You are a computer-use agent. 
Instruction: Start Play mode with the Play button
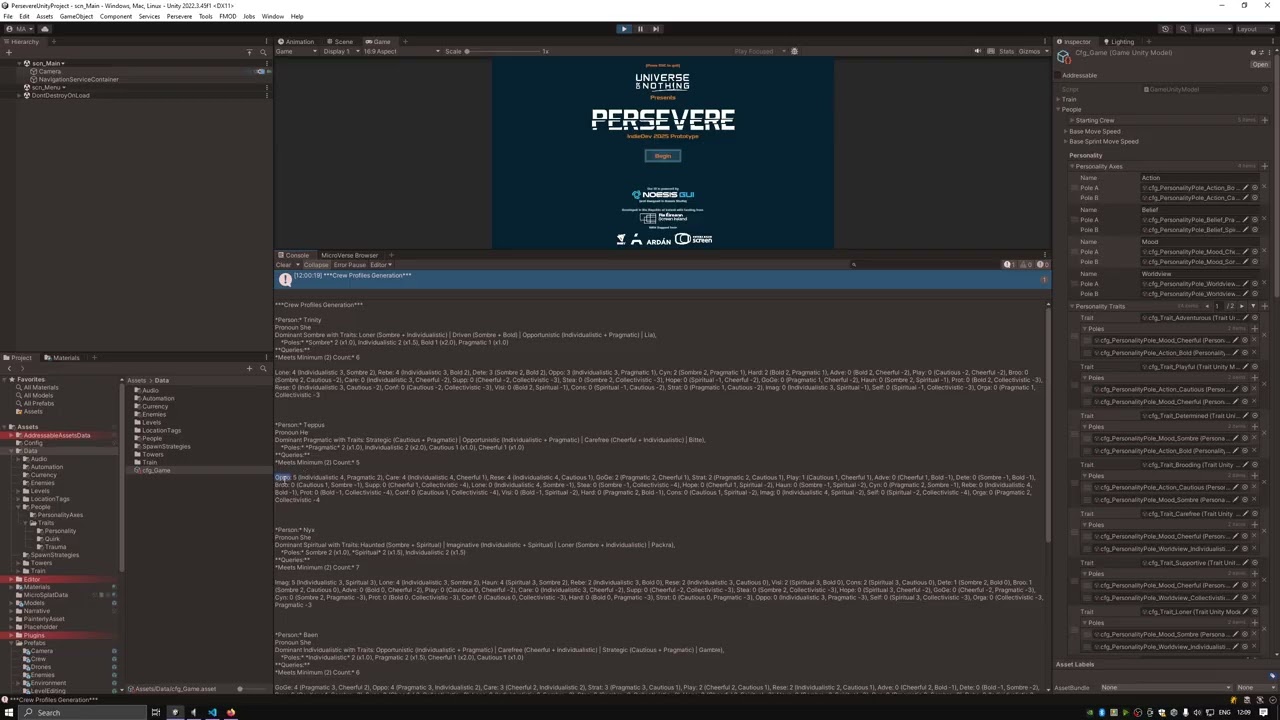[x=624, y=29]
